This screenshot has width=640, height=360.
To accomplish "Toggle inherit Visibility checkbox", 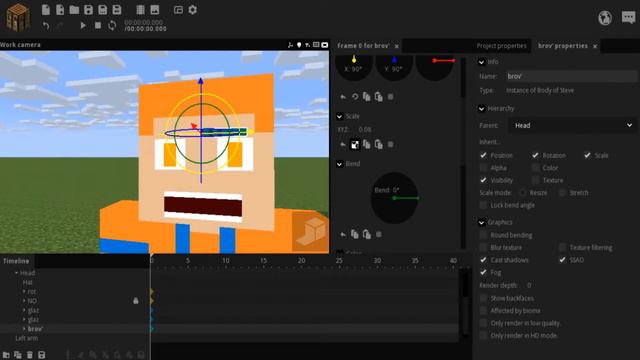I will [483, 180].
